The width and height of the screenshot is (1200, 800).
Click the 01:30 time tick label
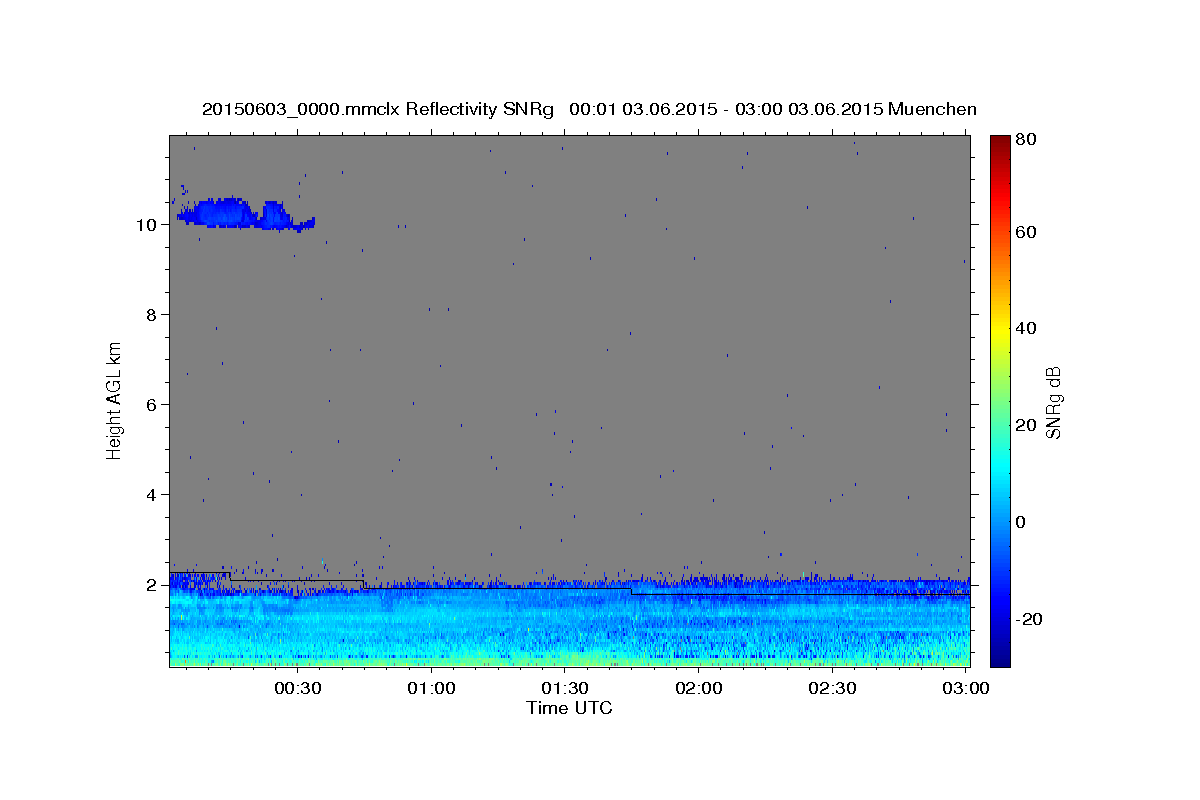tap(565, 688)
